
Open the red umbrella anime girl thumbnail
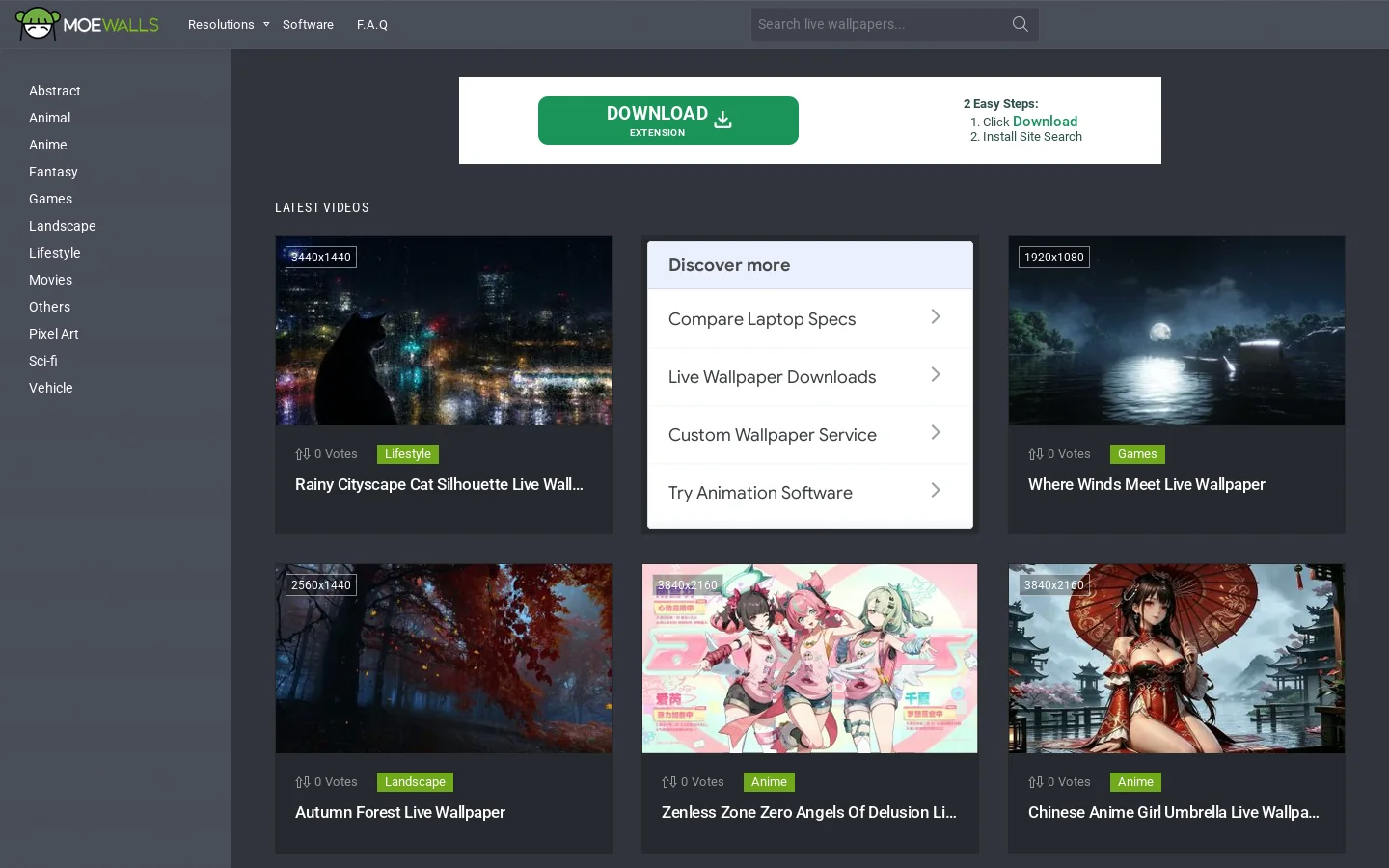click(1177, 659)
